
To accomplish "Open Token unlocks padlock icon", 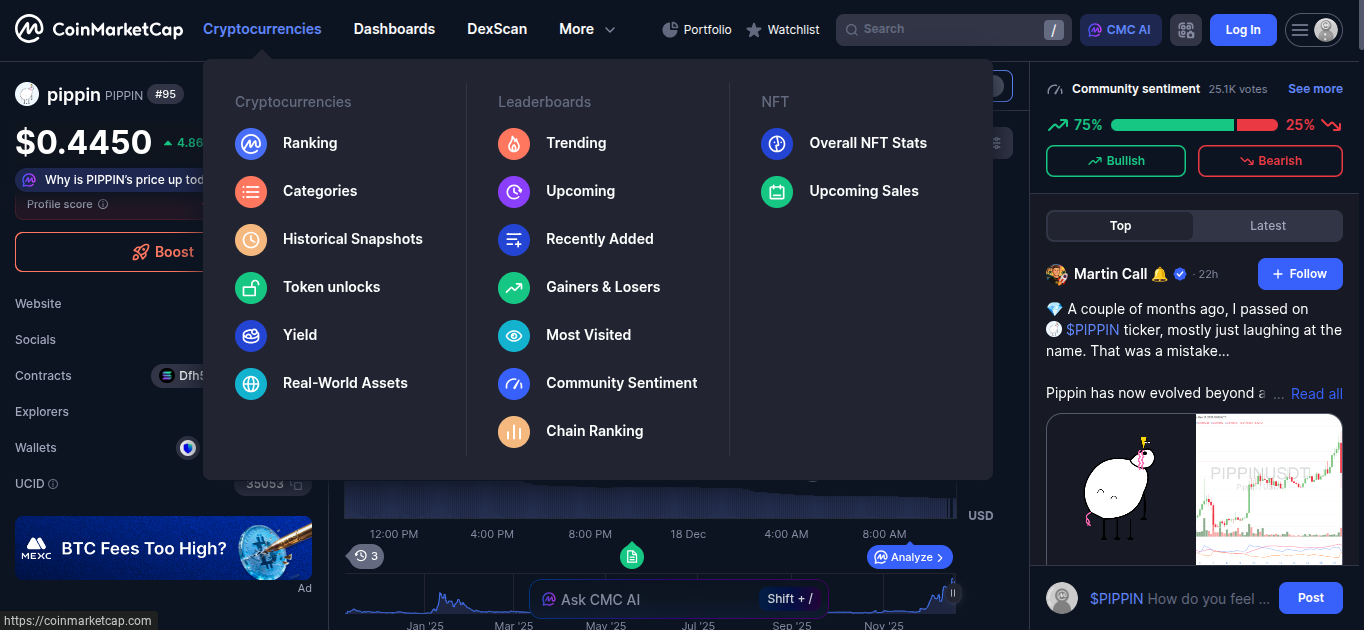I will [x=251, y=287].
